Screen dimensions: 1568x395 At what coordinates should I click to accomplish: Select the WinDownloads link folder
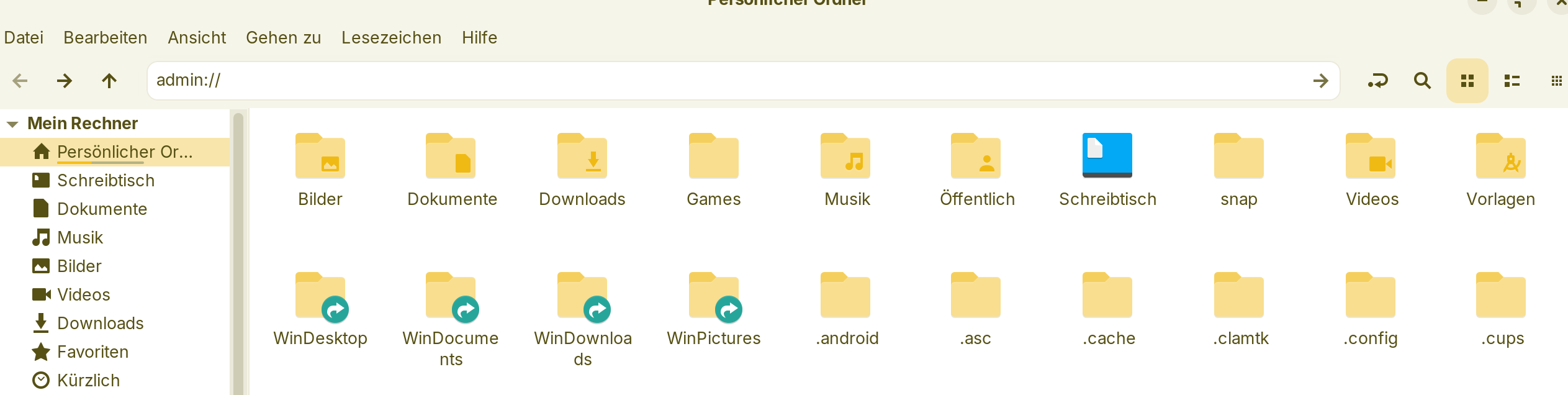pos(582,296)
